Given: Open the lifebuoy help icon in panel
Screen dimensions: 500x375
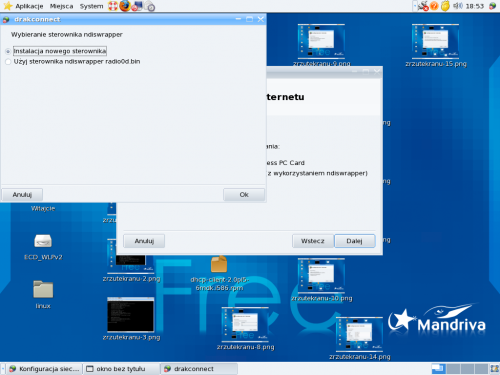Looking at the screenshot, I should (x=113, y=6).
